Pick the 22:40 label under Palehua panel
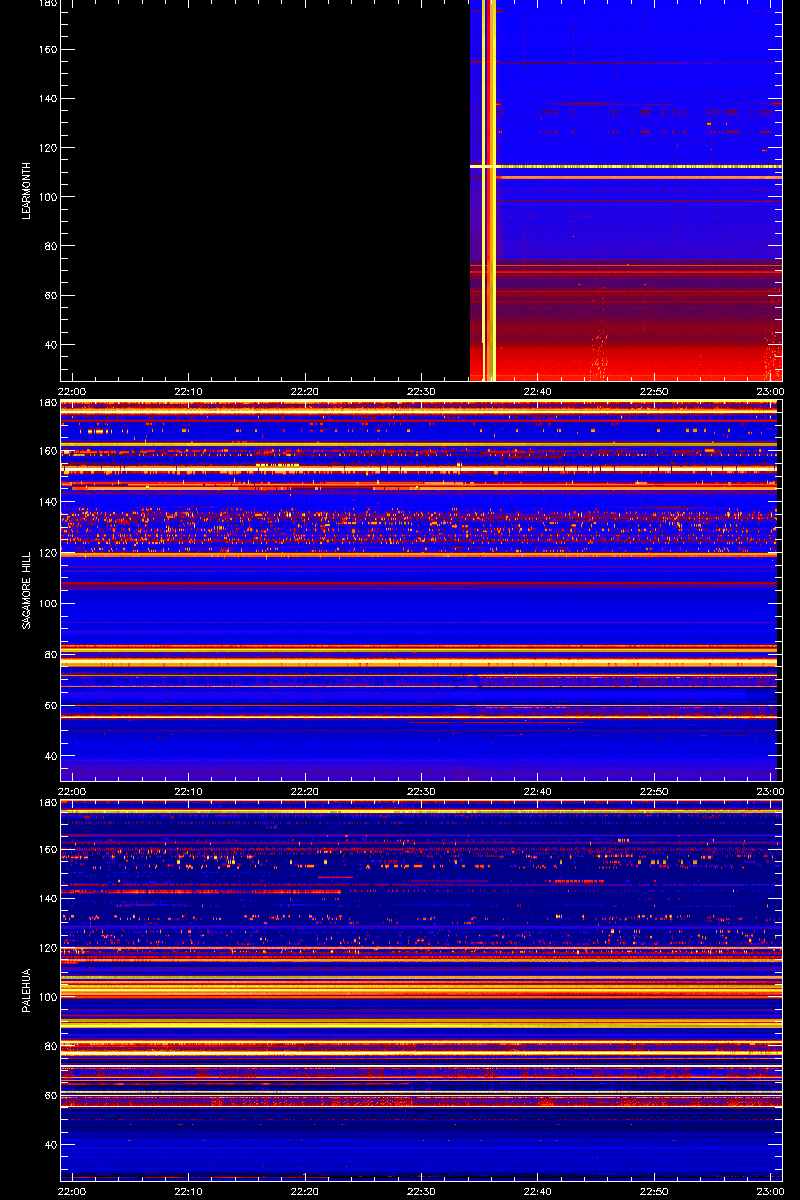The height and width of the screenshot is (1200, 800). (x=538, y=1191)
